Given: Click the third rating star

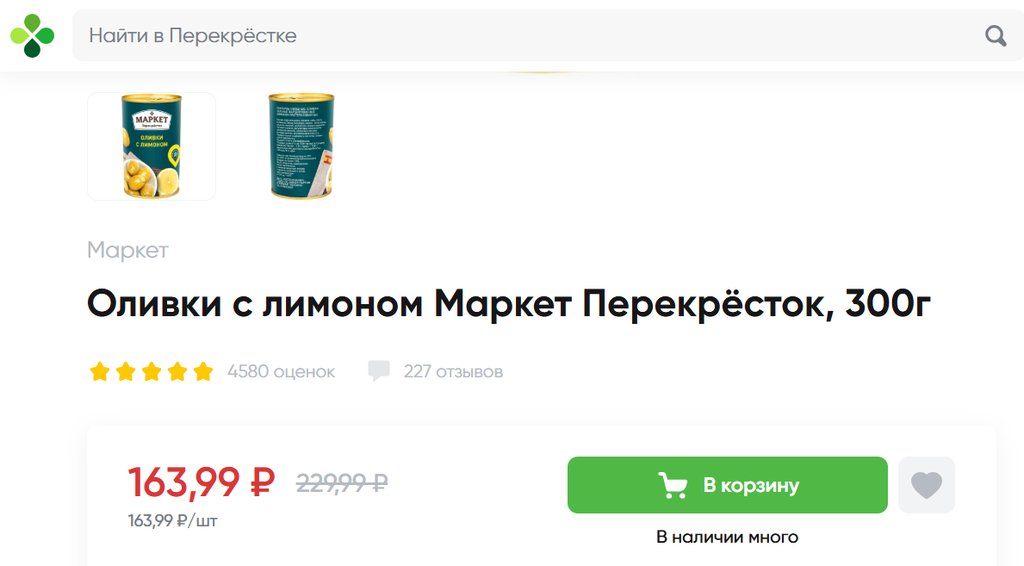Looking at the screenshot, I should pos(152,371).
